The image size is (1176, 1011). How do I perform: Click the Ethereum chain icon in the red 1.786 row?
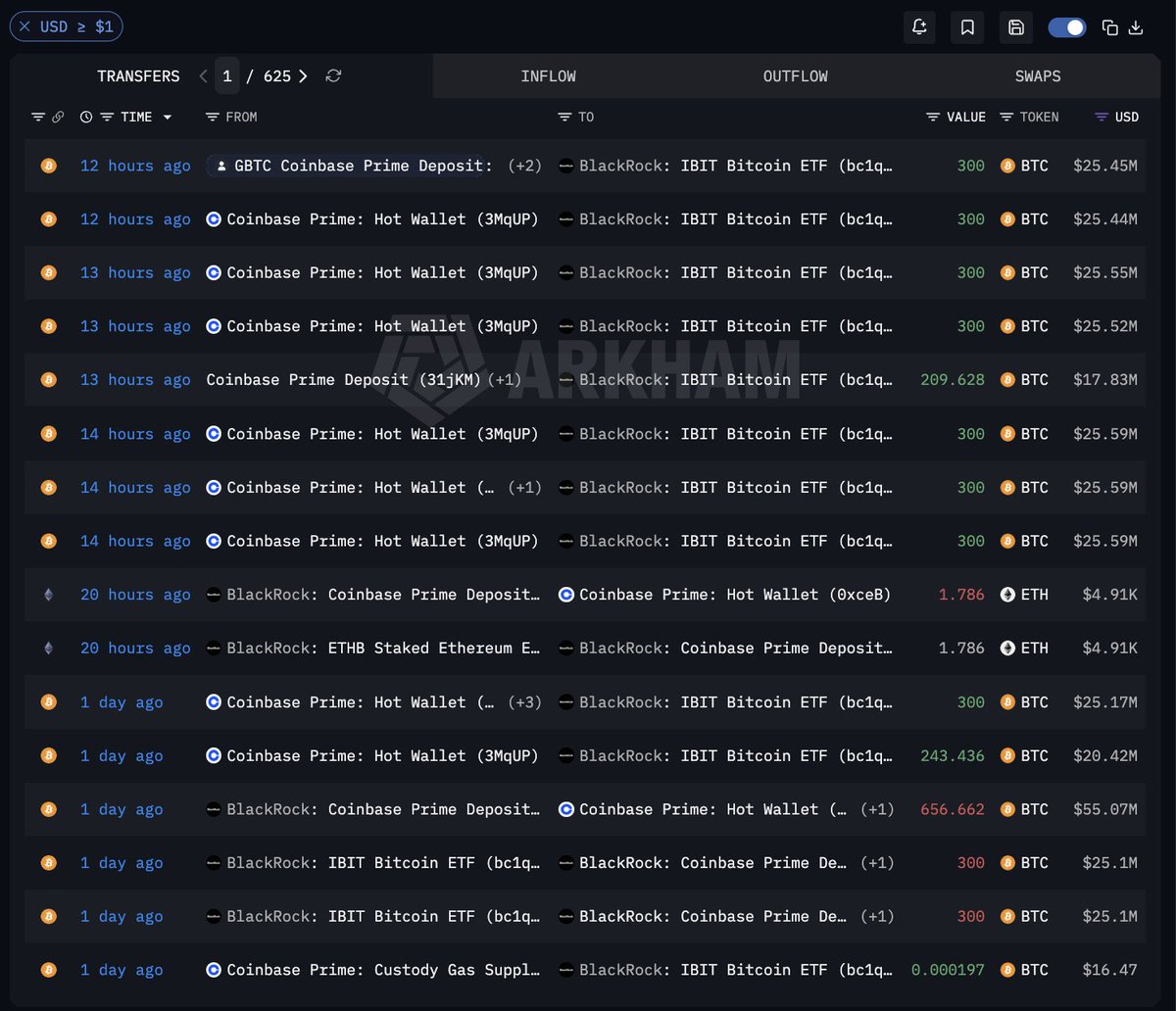pos(48,595)
